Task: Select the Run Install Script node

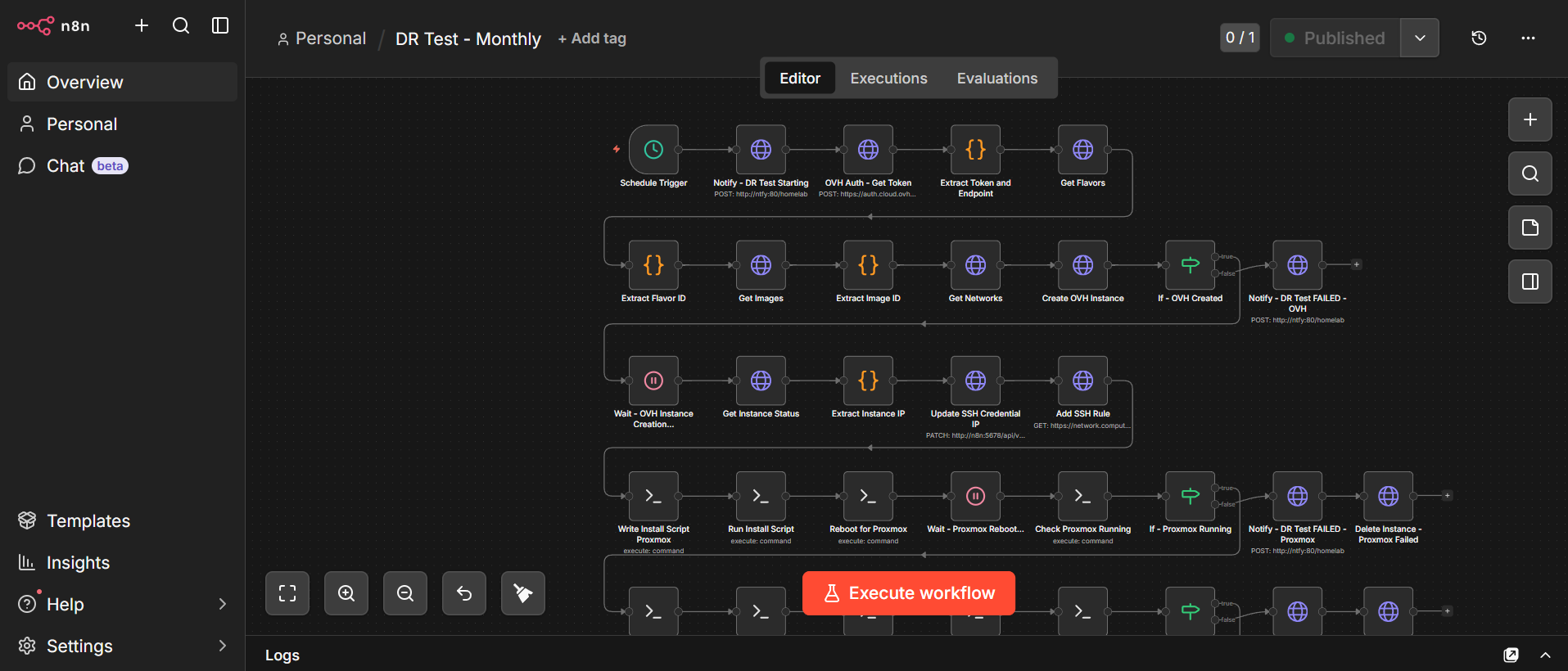Action: [x=761, y=496]
